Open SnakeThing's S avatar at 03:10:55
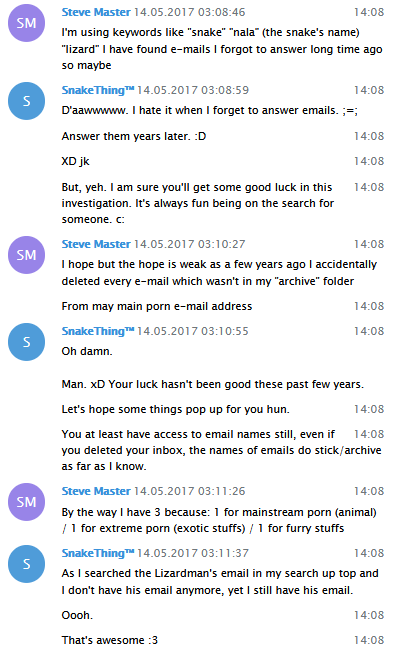This screenshot has height=645, width=396. (26, 342)
